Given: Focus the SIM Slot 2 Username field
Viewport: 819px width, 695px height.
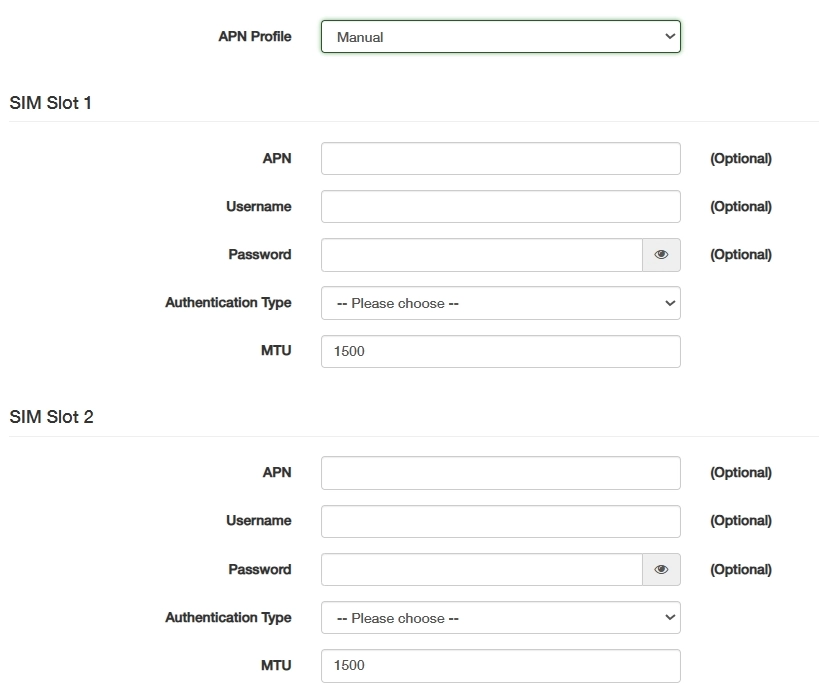Looking at the screenshot, I should tap(500, 521).
